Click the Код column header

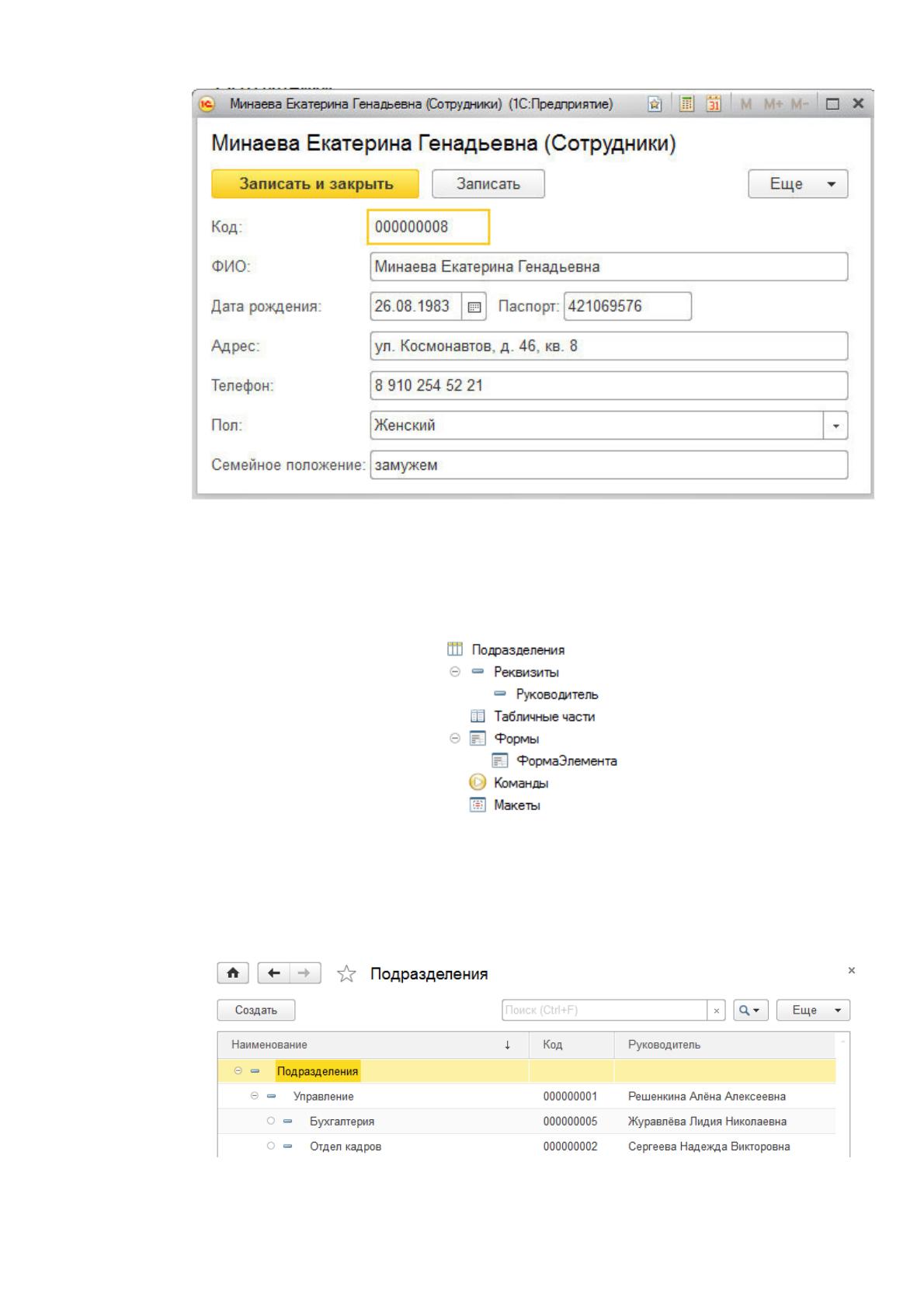[x=571, y=1045]
